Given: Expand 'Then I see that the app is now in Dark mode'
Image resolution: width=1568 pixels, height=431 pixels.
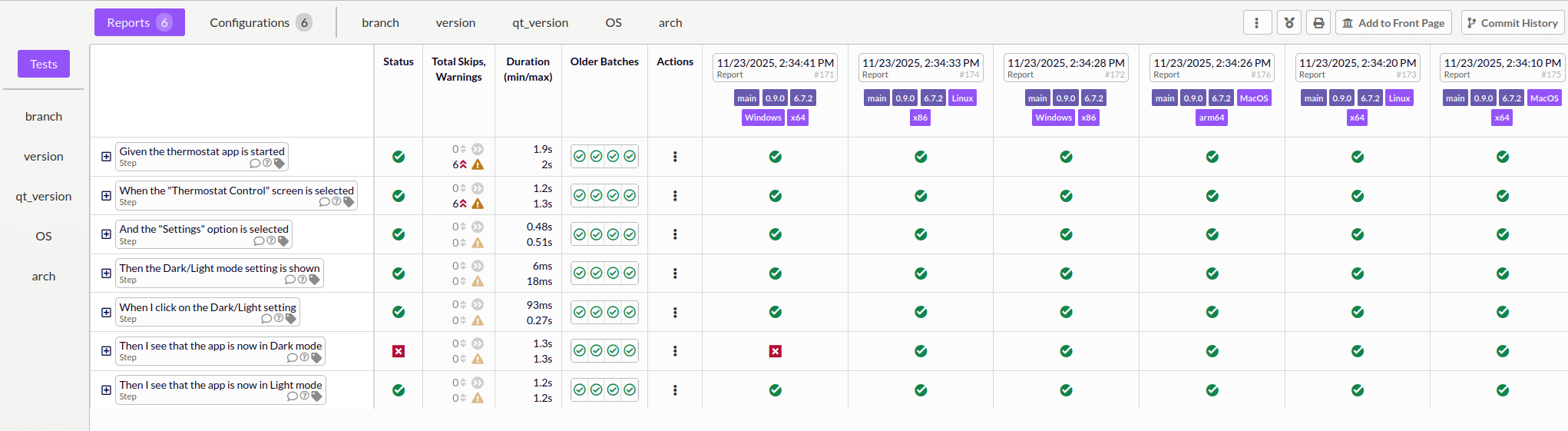Looking at the screenshot, I should (x=106, y=351).
